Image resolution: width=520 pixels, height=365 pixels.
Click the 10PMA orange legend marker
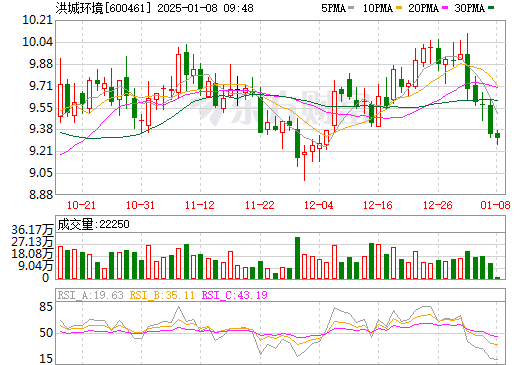[399, 8]
